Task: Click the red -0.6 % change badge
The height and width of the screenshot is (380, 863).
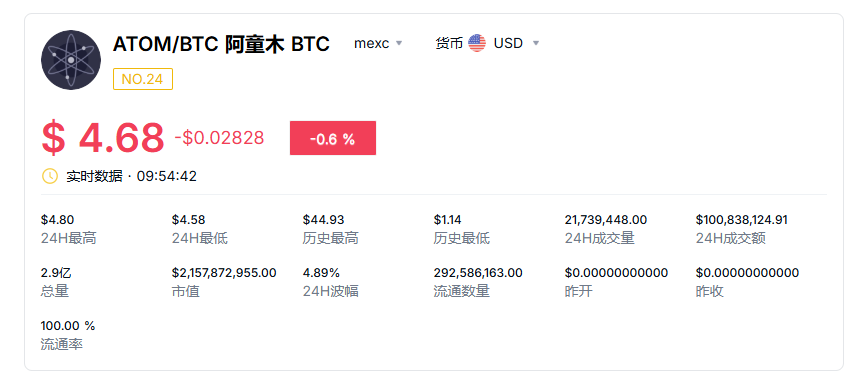Action: pyautogui.click(x=333, y=138)
